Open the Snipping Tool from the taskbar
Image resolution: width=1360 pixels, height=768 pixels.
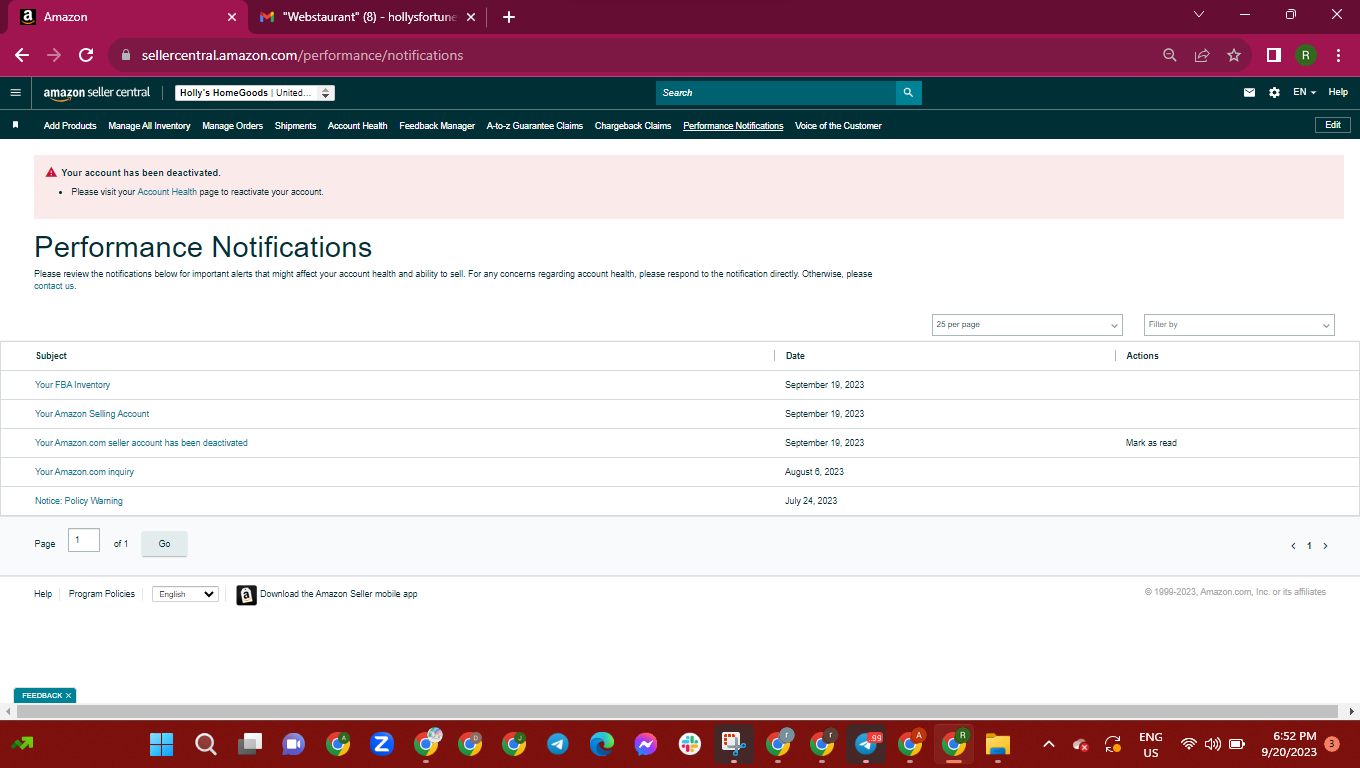(x=734, y=744)
